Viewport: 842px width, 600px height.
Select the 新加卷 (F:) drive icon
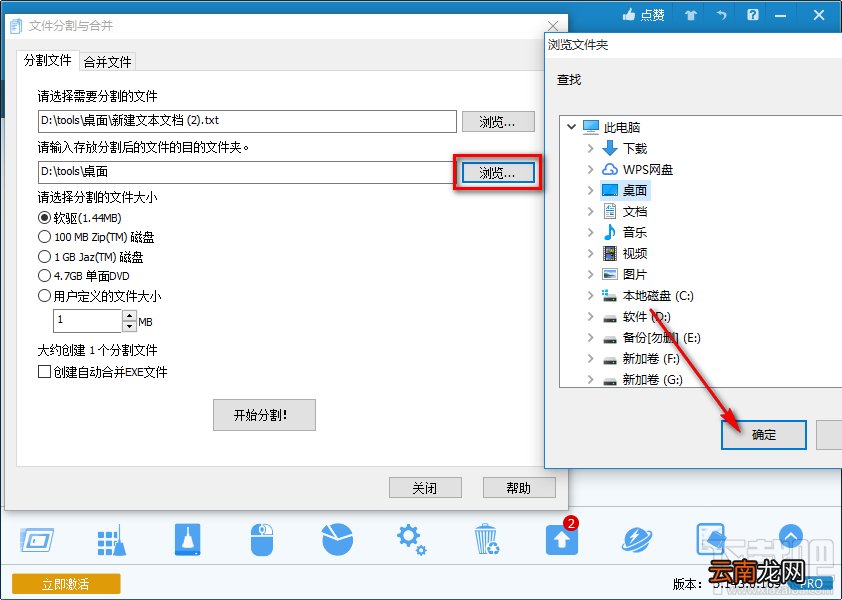(609, 360)
